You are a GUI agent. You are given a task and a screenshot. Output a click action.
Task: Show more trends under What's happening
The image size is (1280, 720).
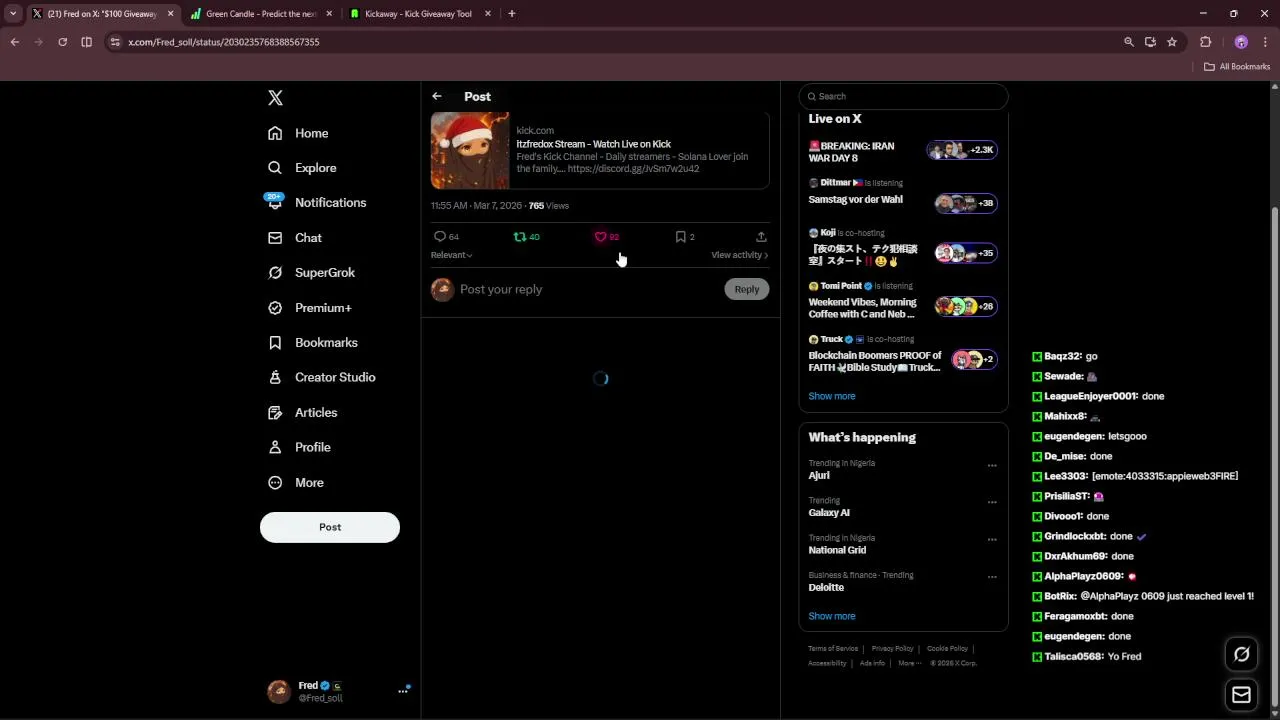[832, 616]
